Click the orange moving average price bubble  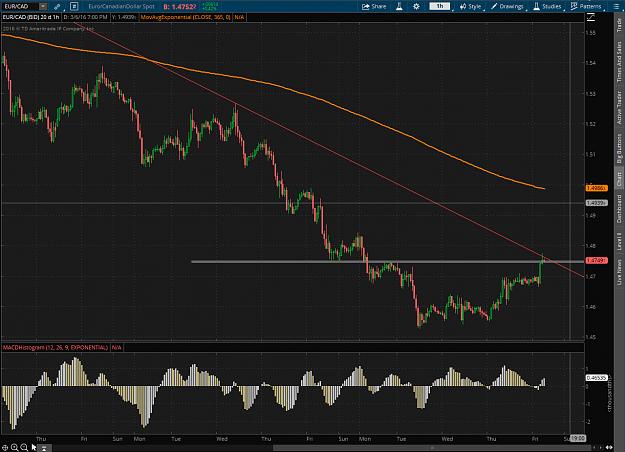(x=596, y=188)
